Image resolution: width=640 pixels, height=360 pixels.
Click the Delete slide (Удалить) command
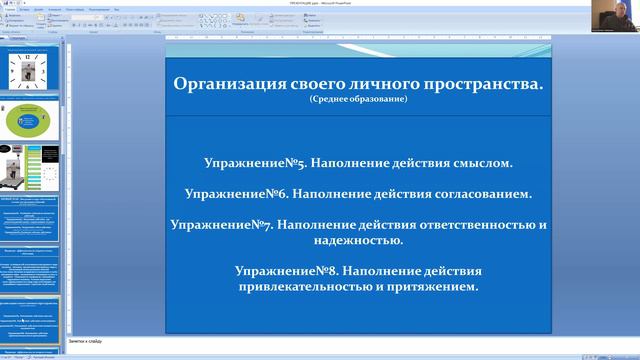tap(55, 25)
